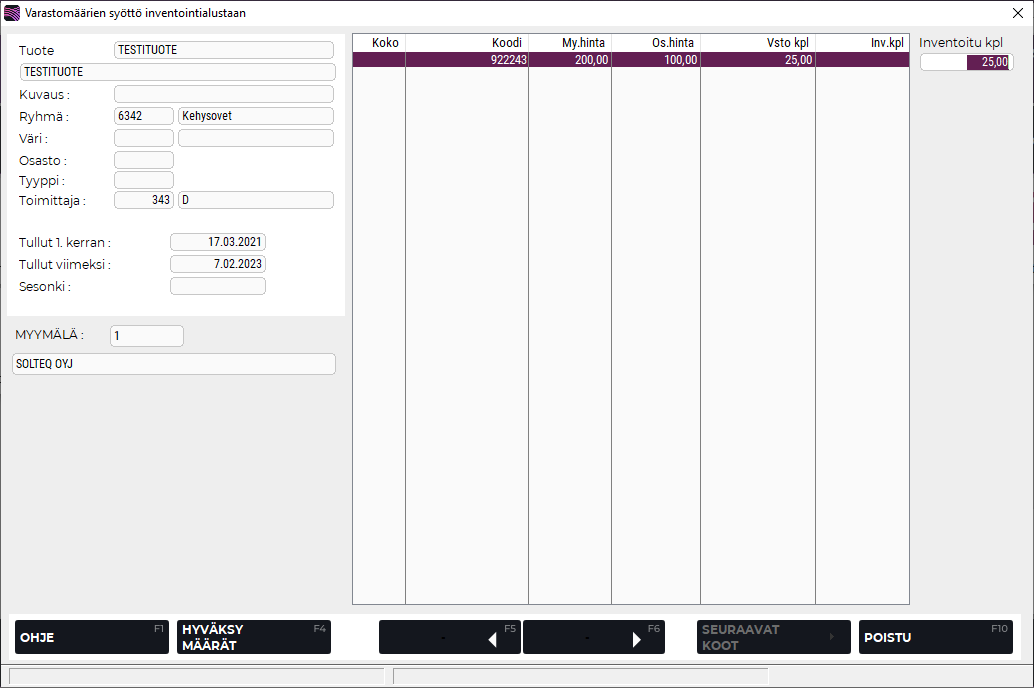Click the Kuvaus description field
The image size is (1034, 688).
[224, 94]
